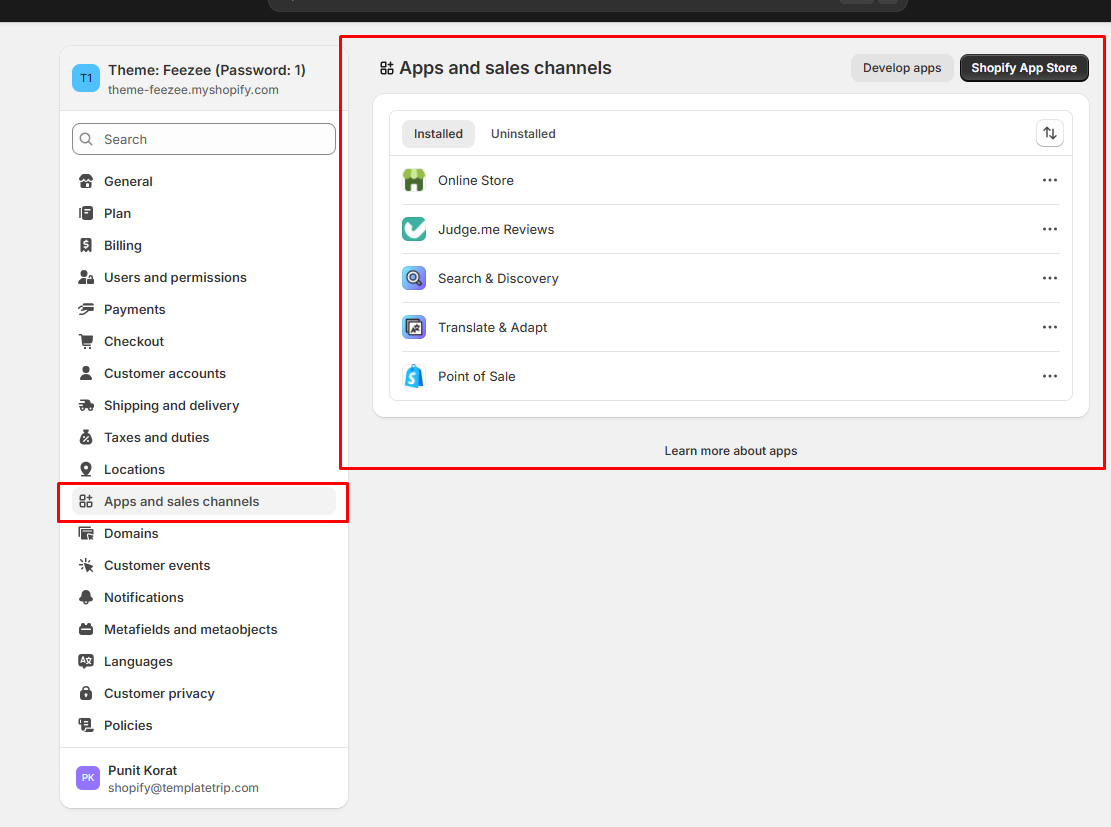Click the Online Store app icon
The image size is (1111, 827).
(414, 180)
